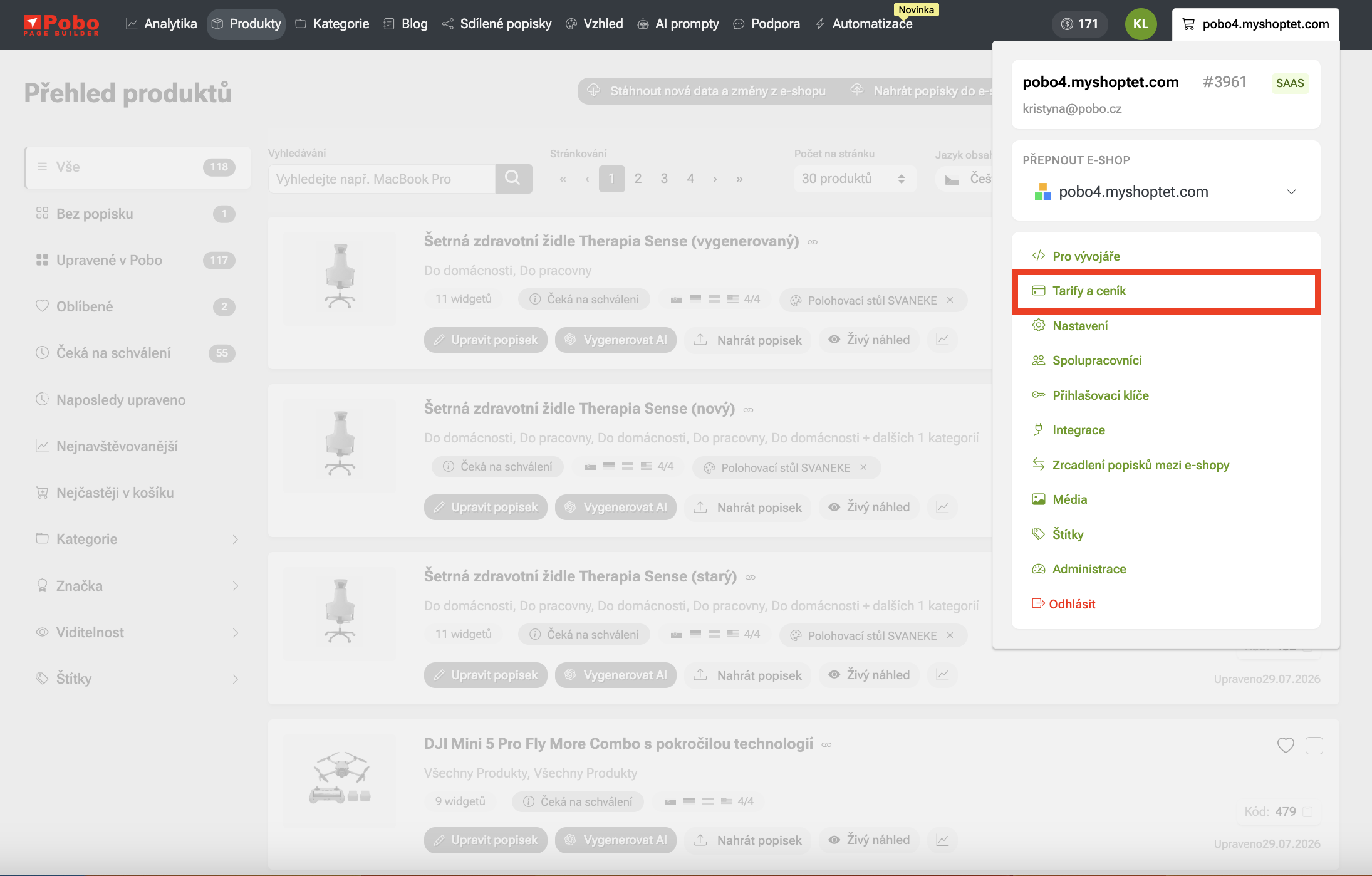Screen dimensions: 1372x876
Task: Open the Pobo Page Builder logo home
Action: (61, 24)
